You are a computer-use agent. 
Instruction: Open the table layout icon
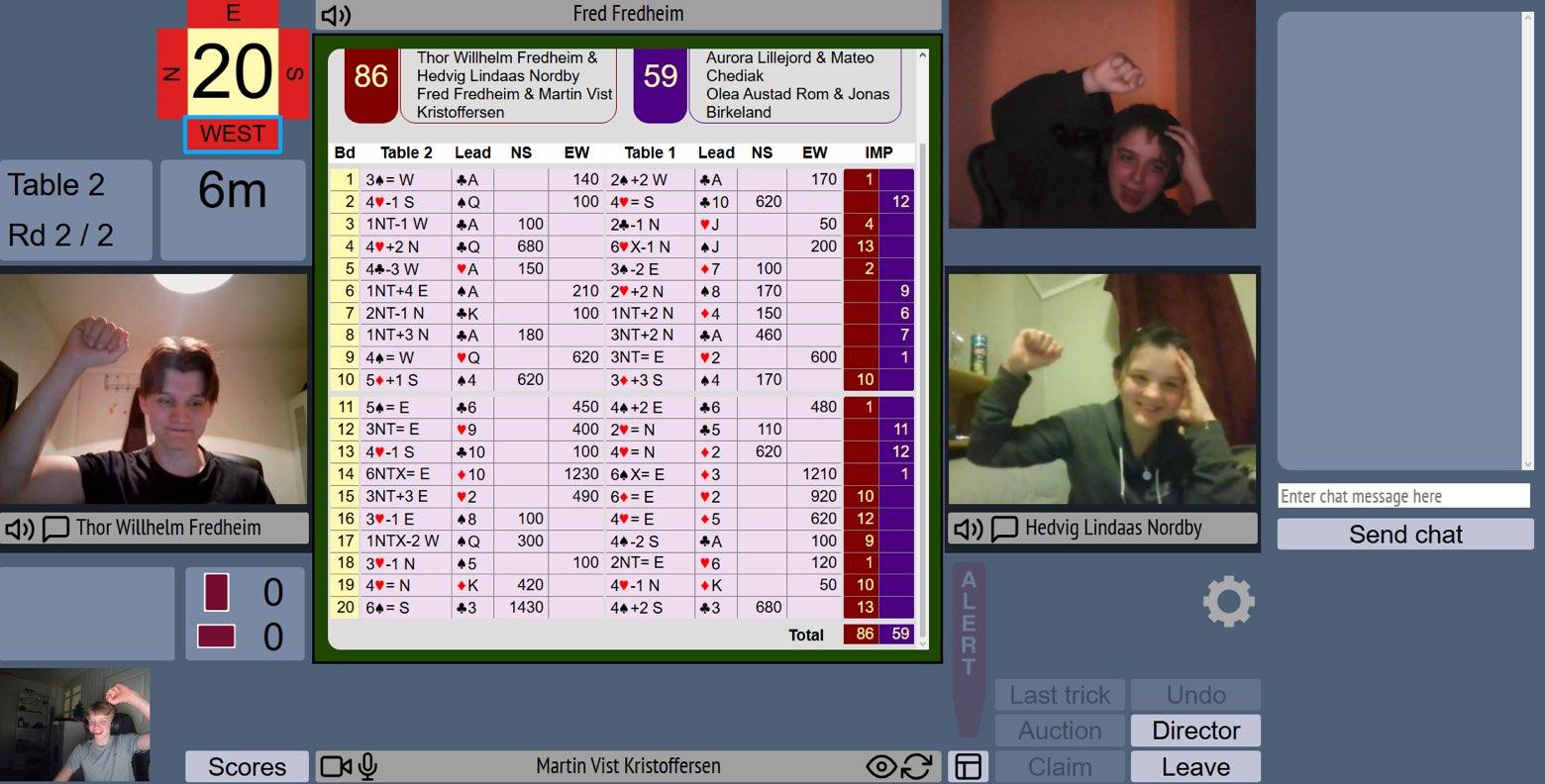coord(968,766)
